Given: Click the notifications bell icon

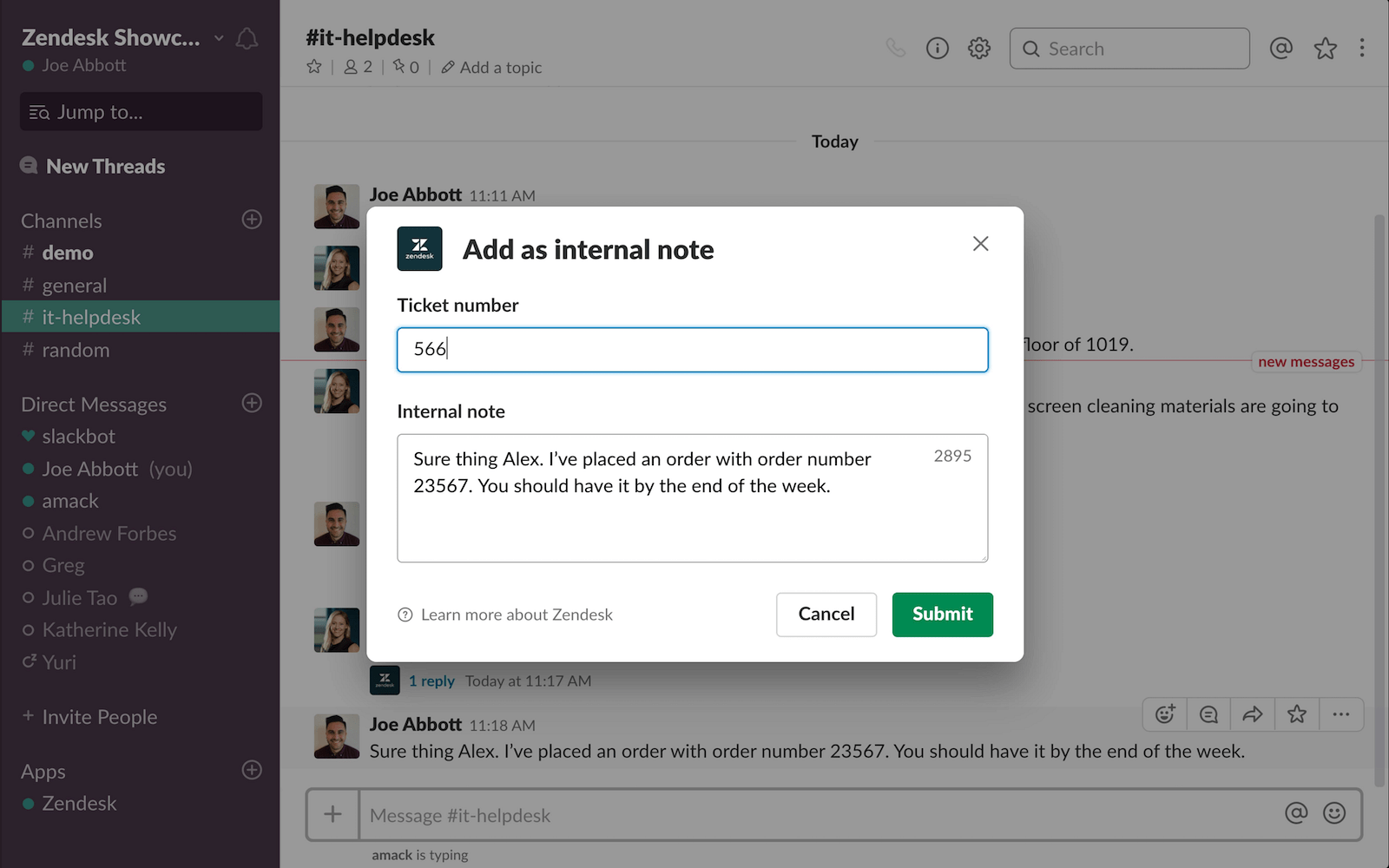Looking at the screenshot, I should click(247, 38).
